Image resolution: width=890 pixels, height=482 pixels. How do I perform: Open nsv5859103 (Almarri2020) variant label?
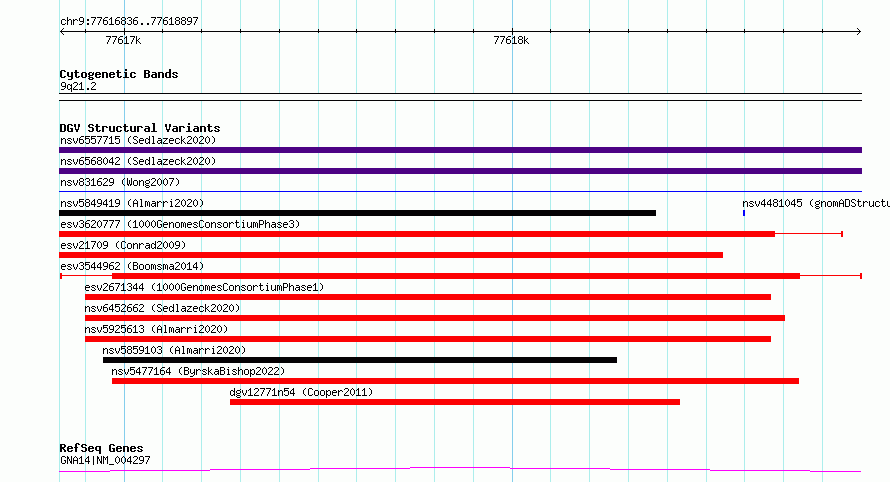pos(174,350)
